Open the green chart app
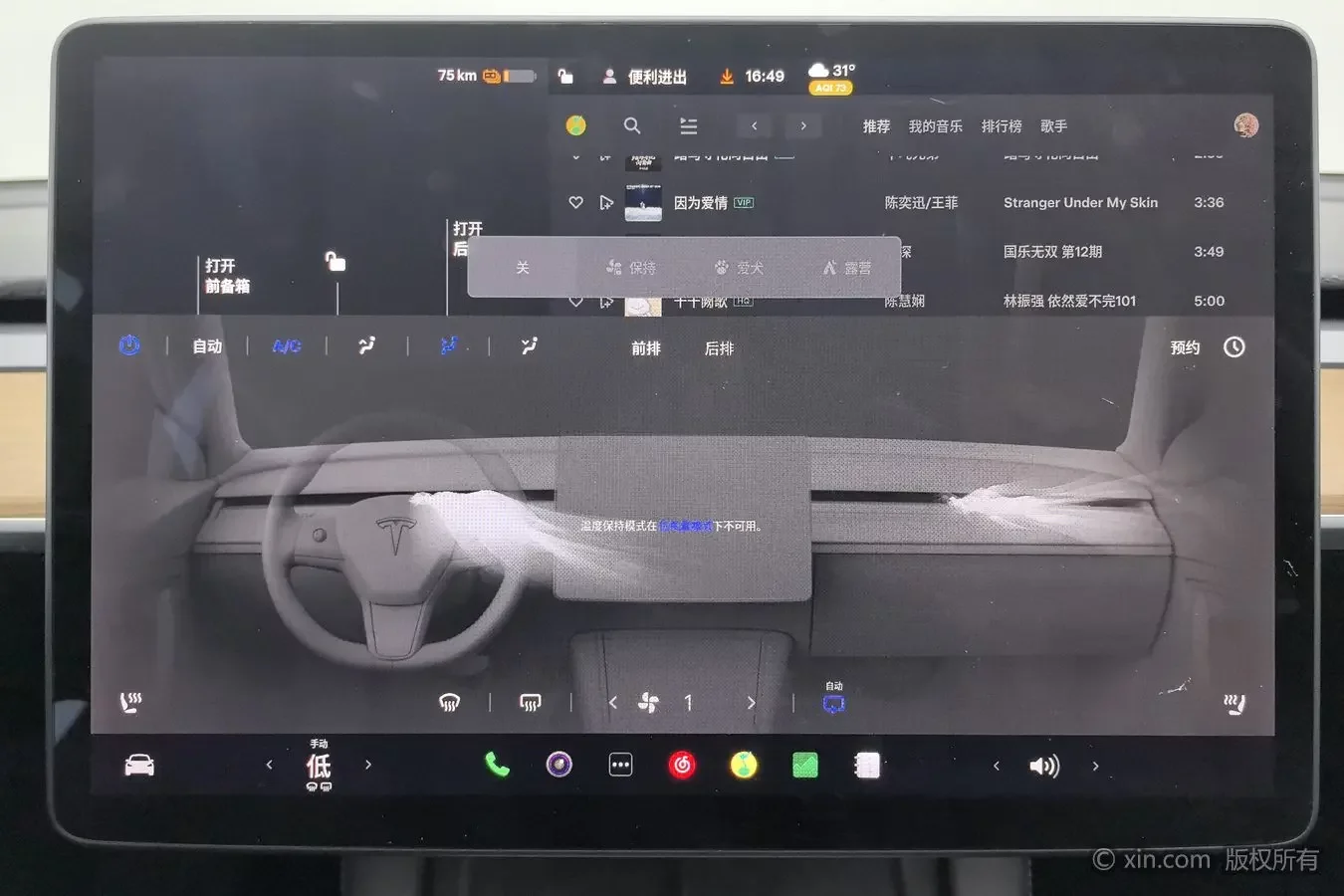 805,765
